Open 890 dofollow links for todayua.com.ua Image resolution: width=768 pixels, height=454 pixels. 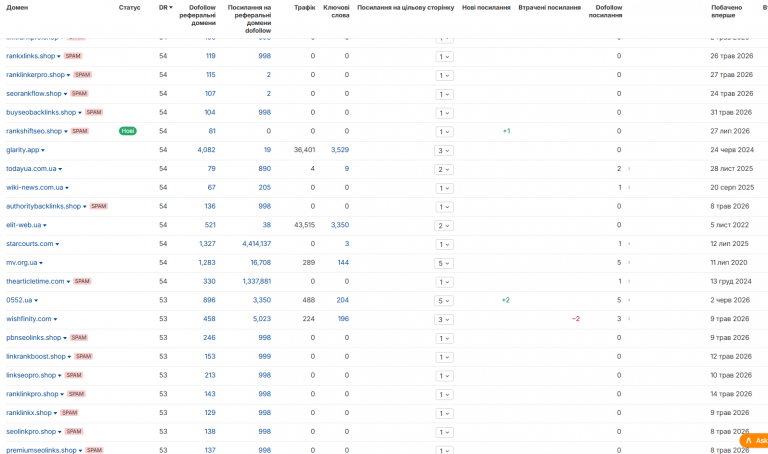click(x=264, y=168)
